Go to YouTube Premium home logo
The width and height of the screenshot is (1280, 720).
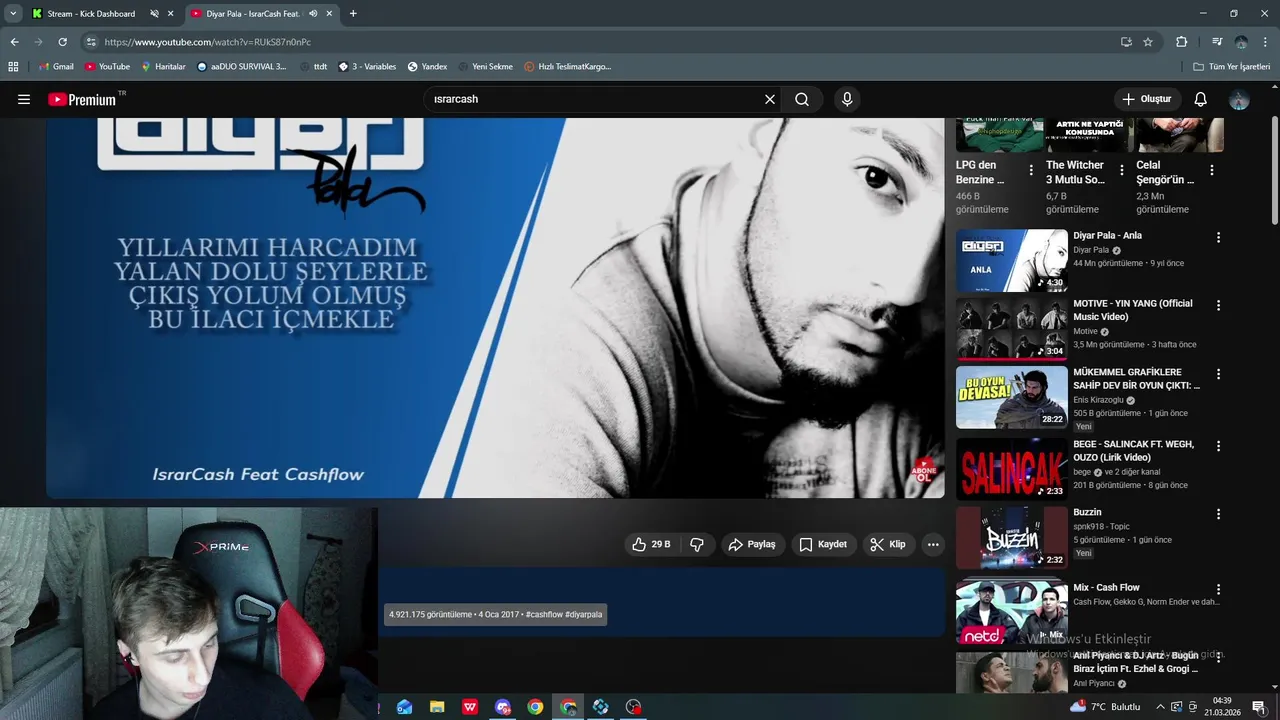pos(82,99)
